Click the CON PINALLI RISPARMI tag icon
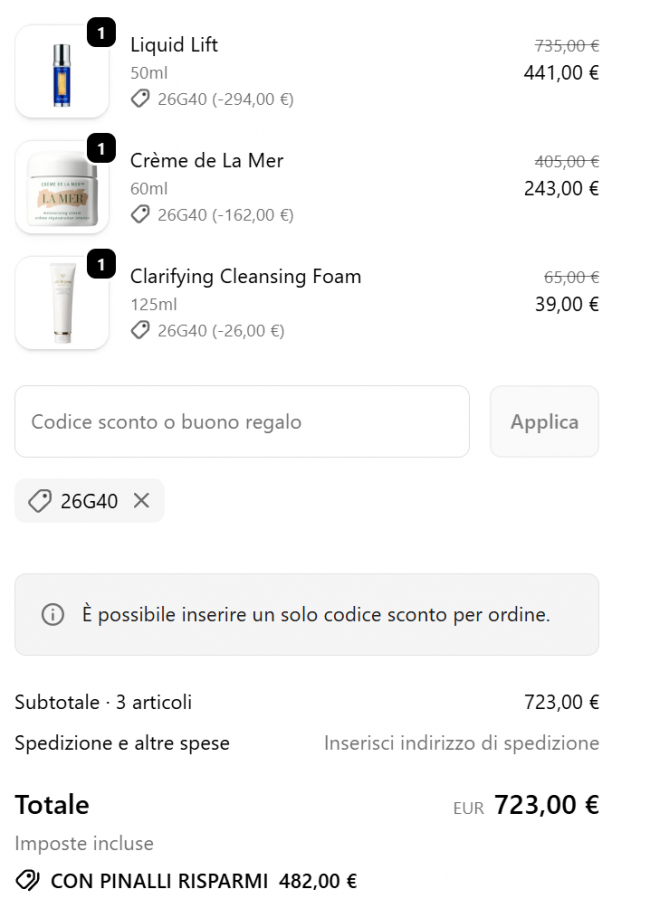Image resolution: width=650 pixels, height=908 pixels. click(x=28, y=881)
